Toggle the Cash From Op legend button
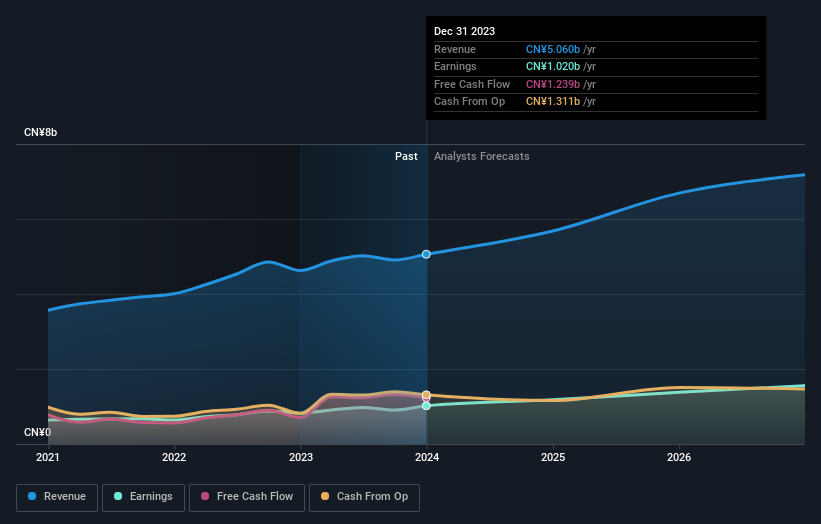The height and width of the screenshot is (524, 821). [364, 497]
